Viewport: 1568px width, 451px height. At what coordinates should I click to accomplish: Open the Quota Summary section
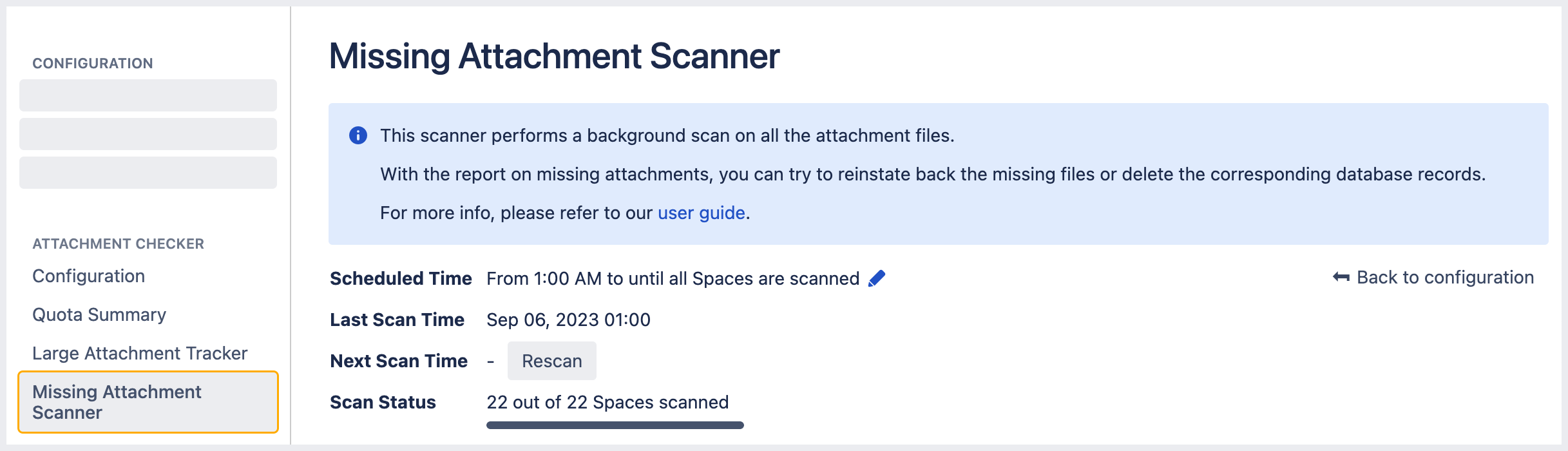[x=99, y=314]
